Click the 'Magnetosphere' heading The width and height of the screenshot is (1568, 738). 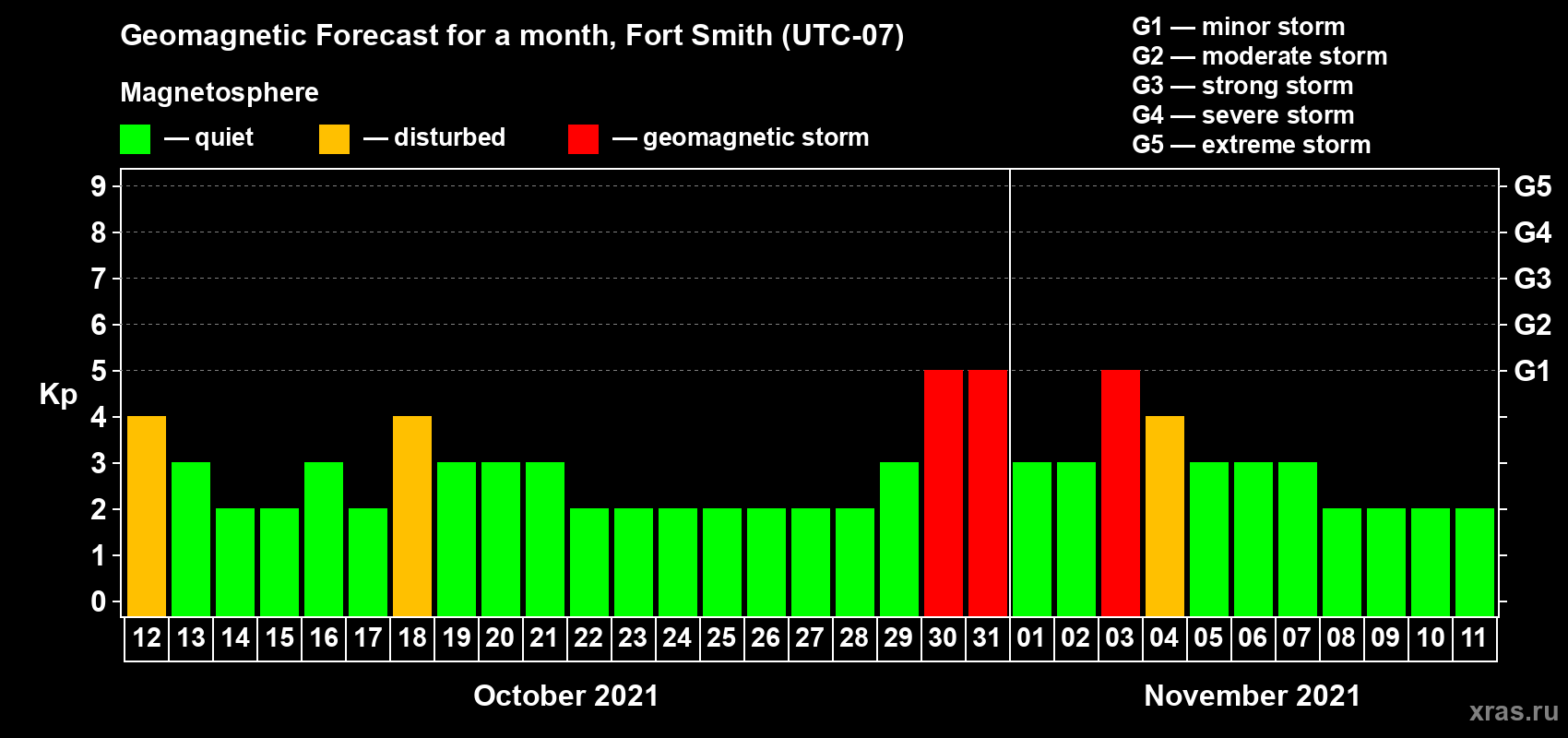pyautogui.click(x=220, y=92)
